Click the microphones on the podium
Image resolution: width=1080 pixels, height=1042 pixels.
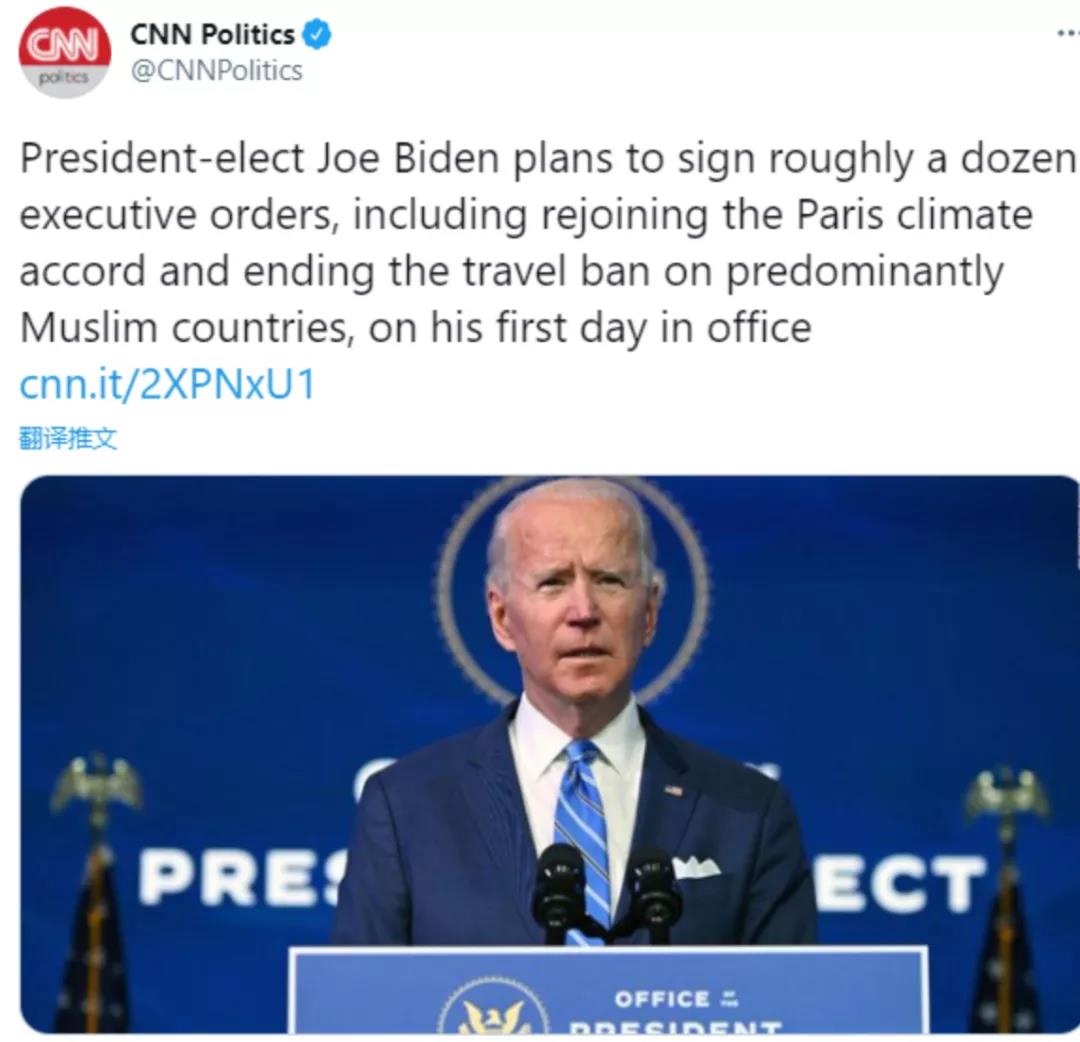pos(605,890)
